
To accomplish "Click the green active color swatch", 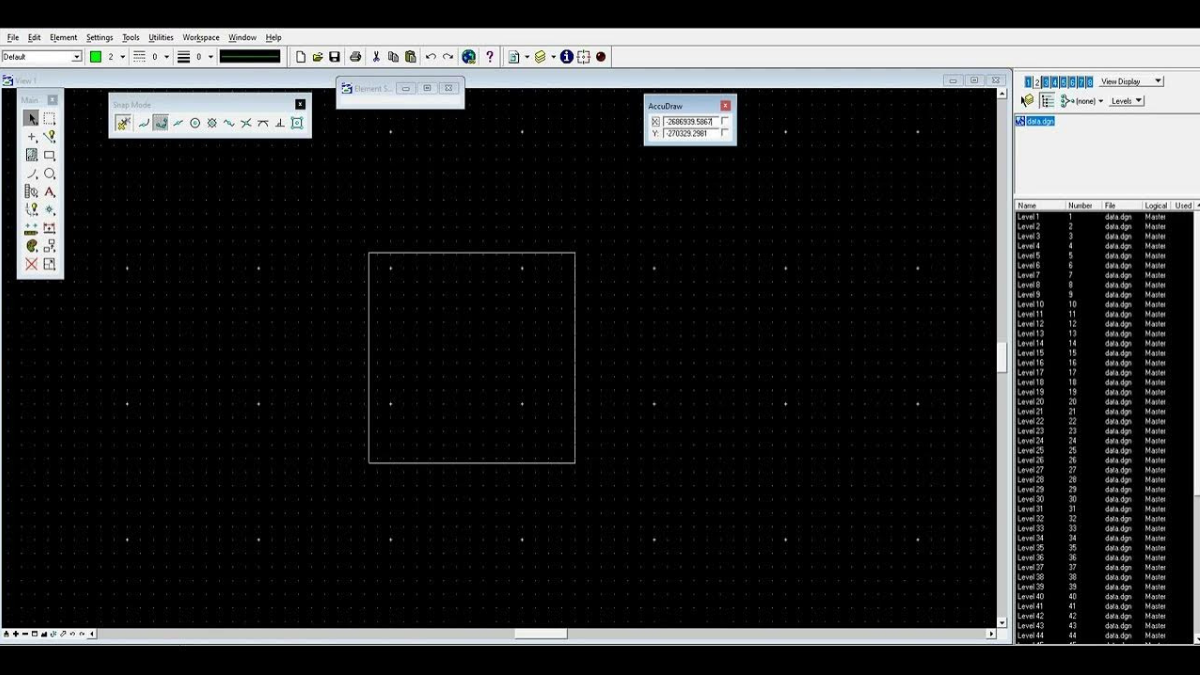I will click(96, 57).
